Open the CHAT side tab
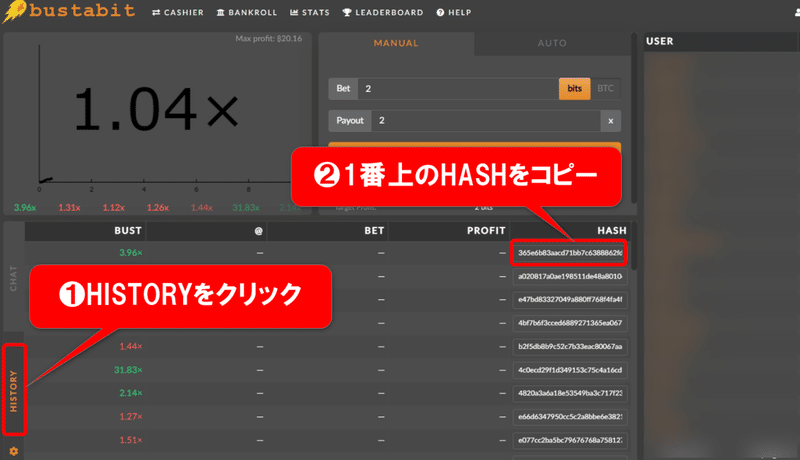The image size is (800, 460). 14,278
